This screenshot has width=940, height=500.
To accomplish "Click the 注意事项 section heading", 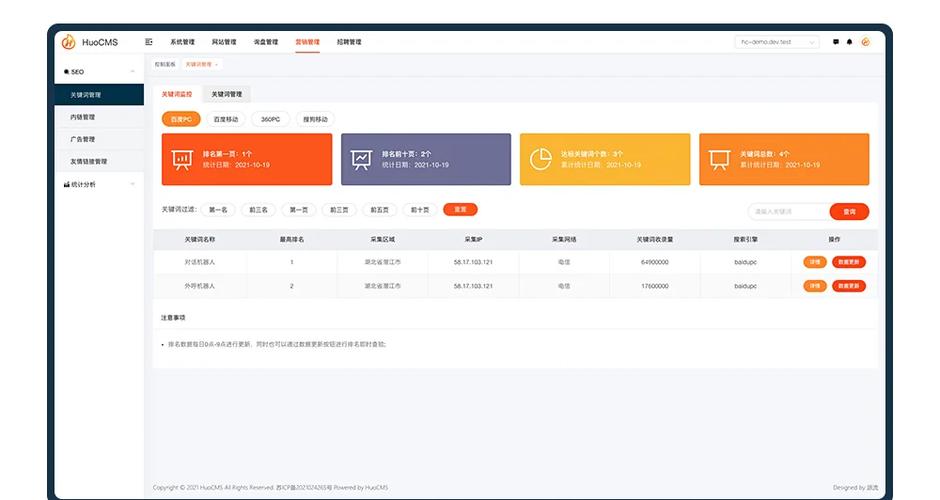I will tap(173, 318).
